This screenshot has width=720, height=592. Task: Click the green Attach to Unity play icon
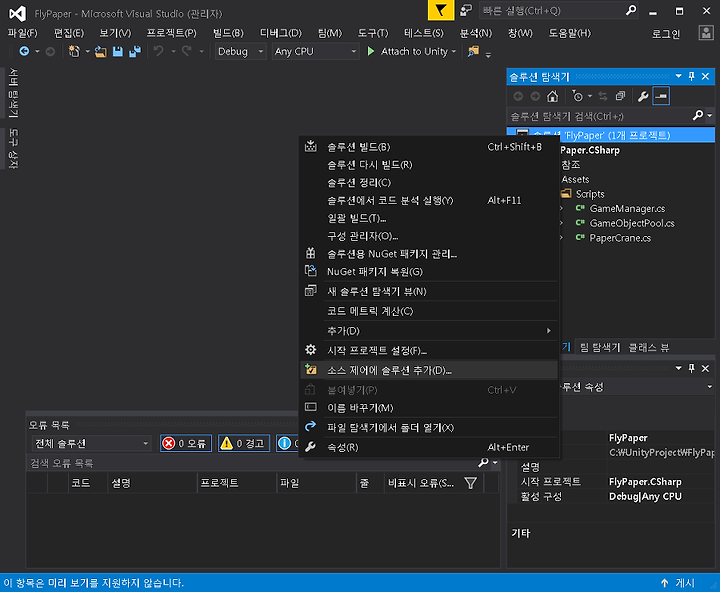click(371, 51)
